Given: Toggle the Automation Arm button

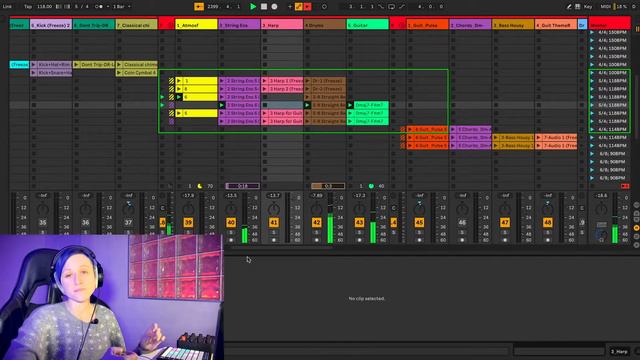Looking at the screenshot, I should [298, 7].
